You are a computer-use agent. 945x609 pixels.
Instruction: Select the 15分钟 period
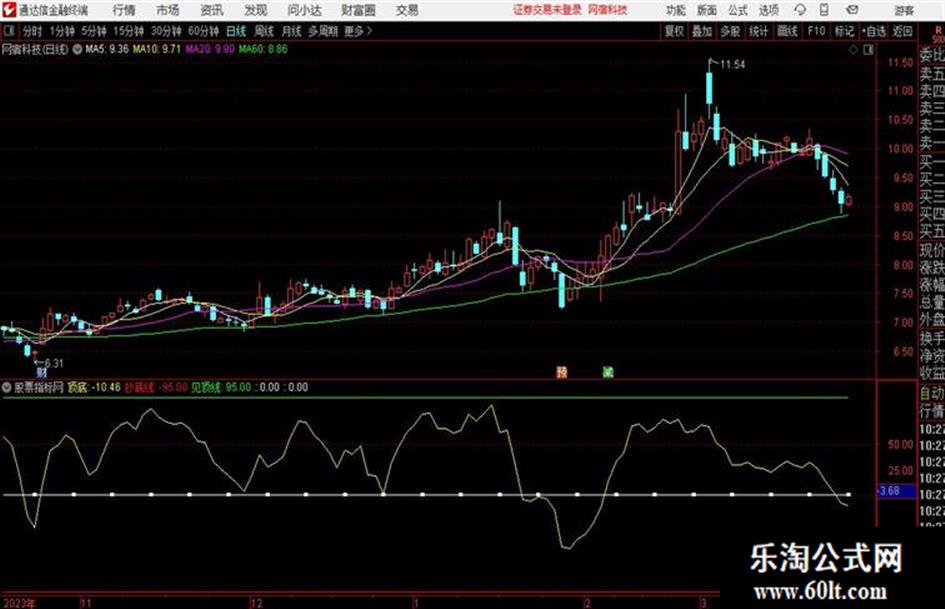pyautogui.click(x=128, y=31)
